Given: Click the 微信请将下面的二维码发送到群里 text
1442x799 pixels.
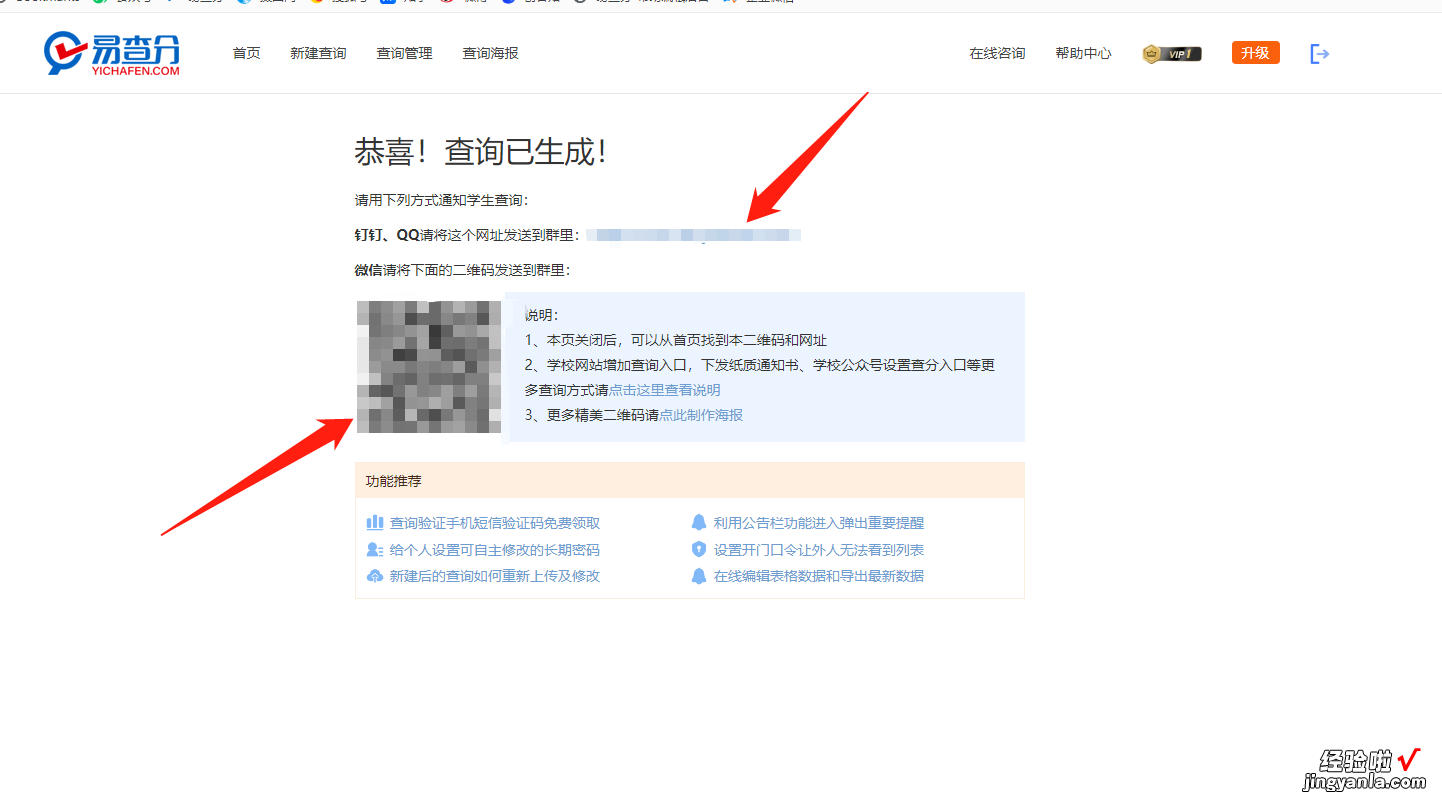Looking at the screenshot, I should [462, 270].
